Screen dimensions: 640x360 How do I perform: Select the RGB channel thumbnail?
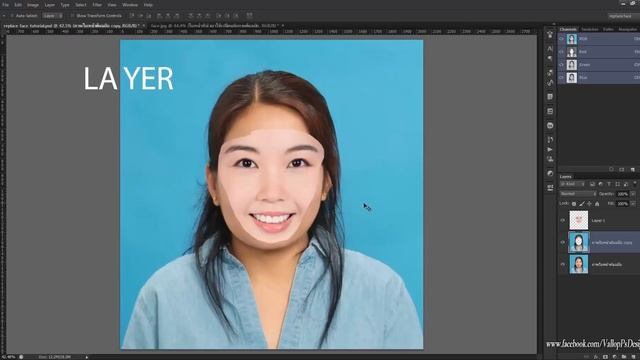coord(572,39)
